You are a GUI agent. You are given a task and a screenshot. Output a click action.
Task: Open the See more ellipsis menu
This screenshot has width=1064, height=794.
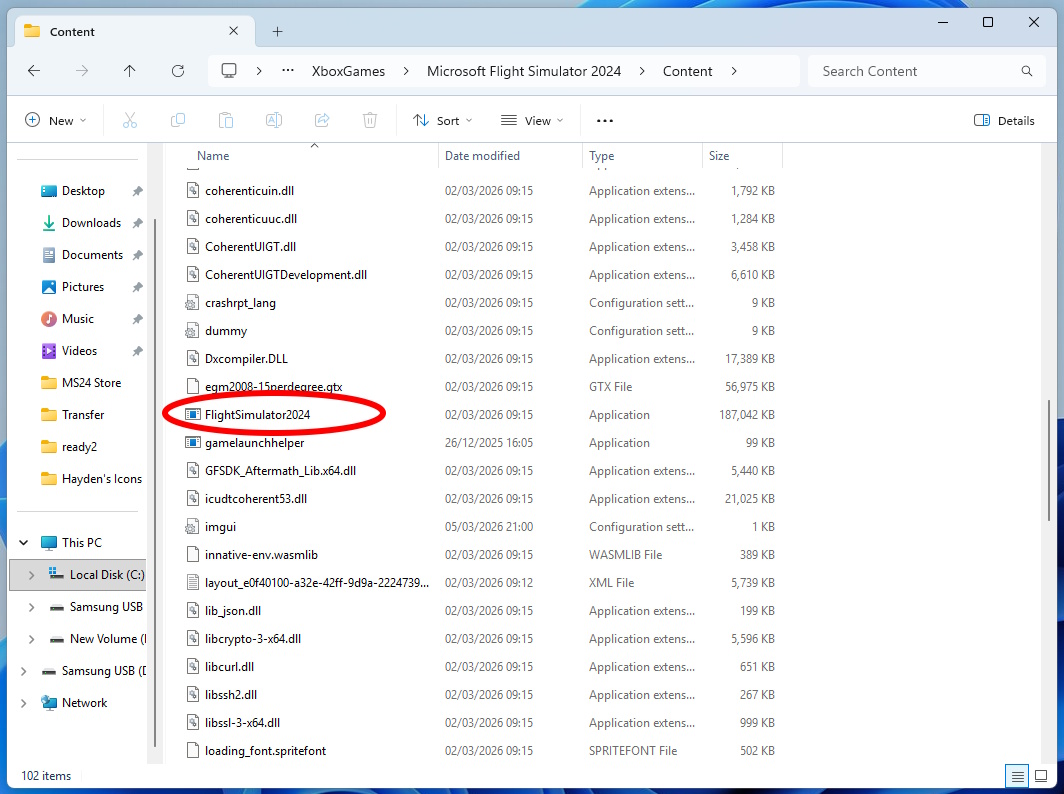[605, 121]
